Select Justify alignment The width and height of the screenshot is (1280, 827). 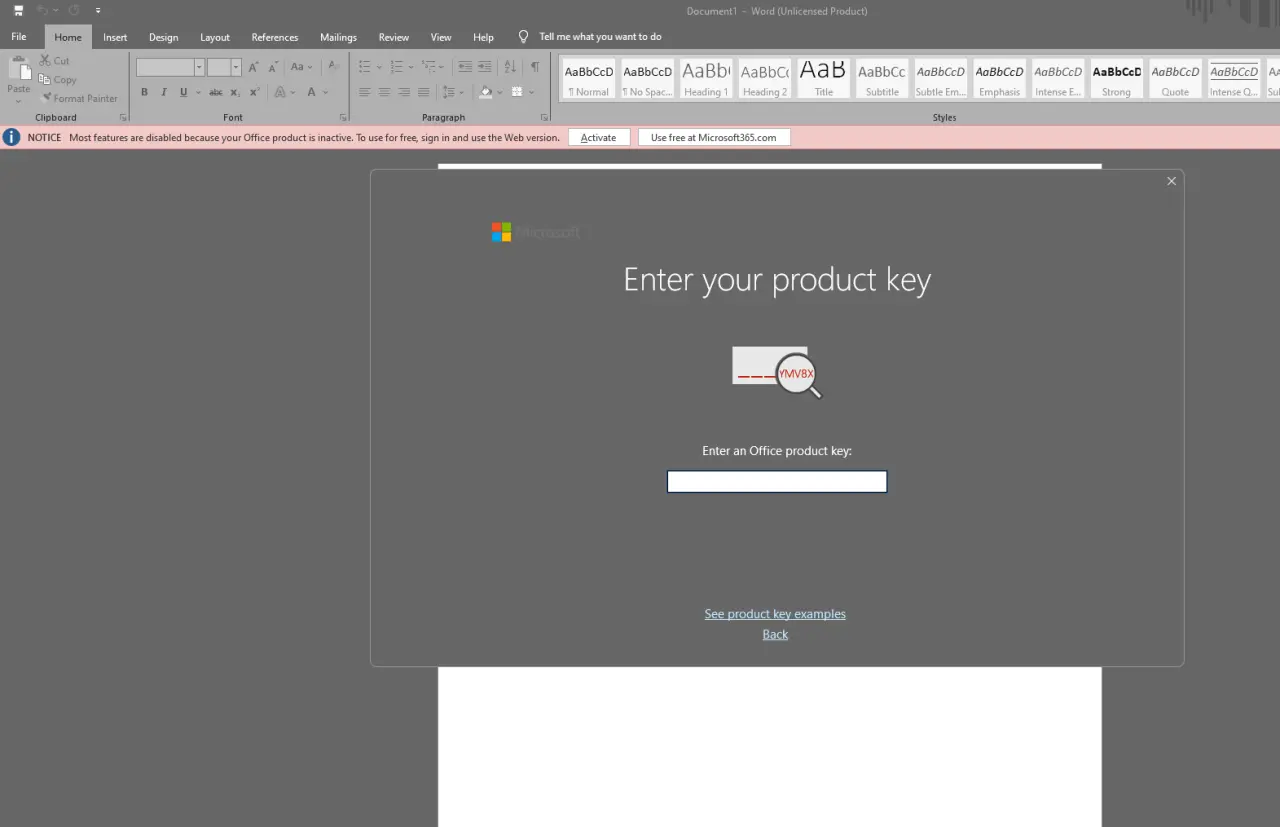(424, 92)
